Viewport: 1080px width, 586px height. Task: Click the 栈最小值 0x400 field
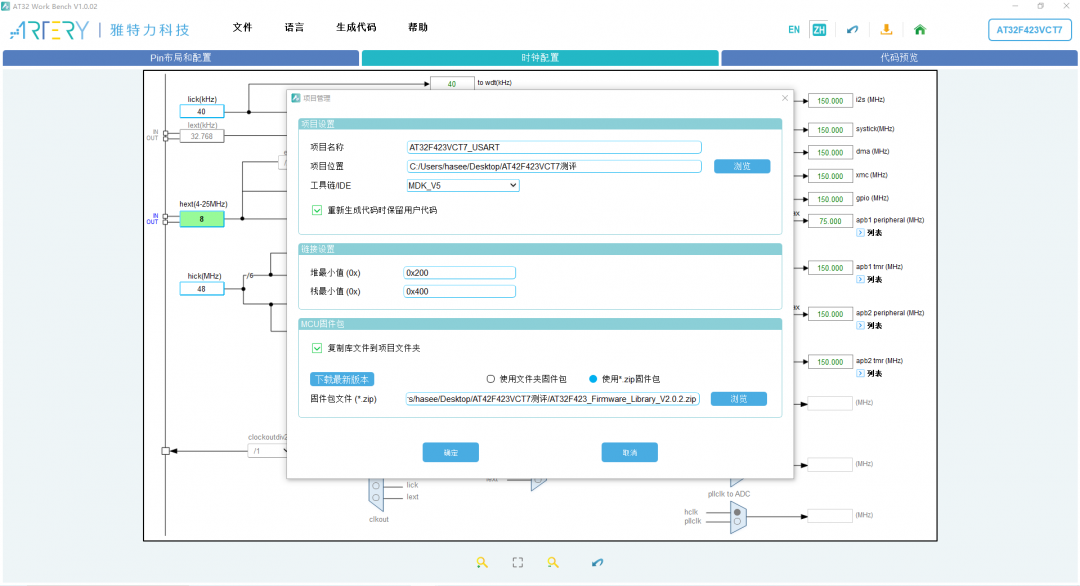coord(459,291)
